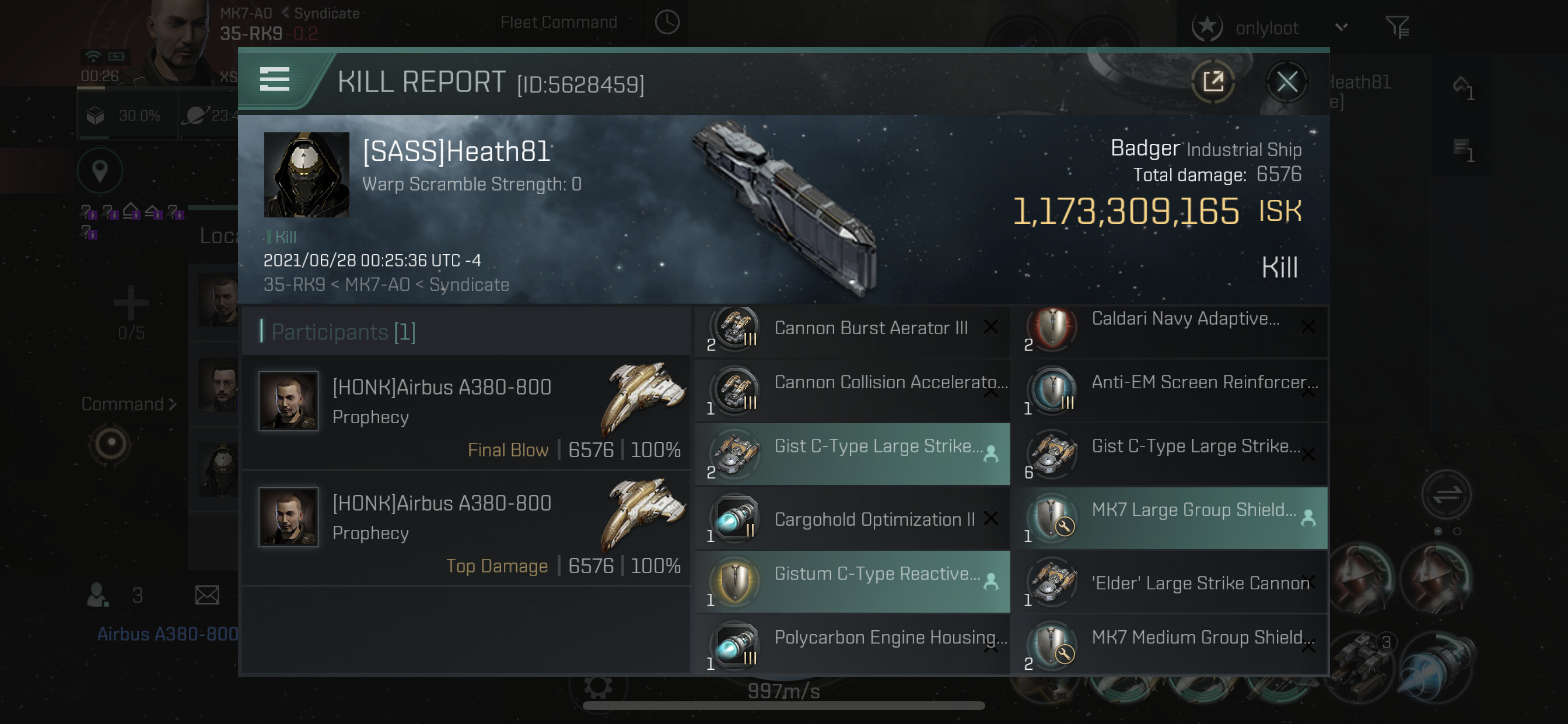Select the highlighted MK7 Large Group Shield item
This screenshot has width=1568, height=724.
click(x=1170, y=518)
